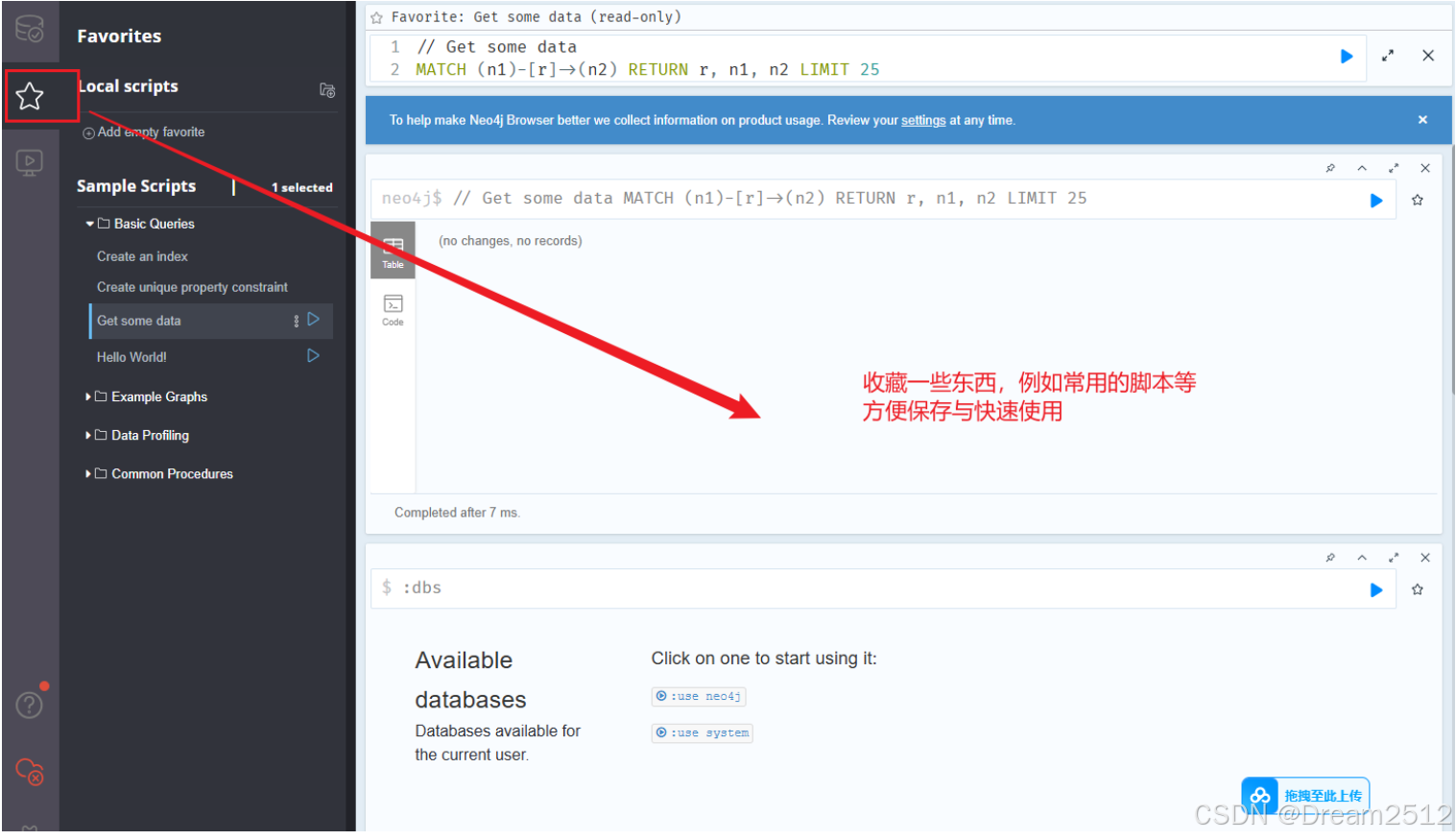1456x840 pixels.
Task: Click the page vertical scrollbar
Action: coord(1454,269)
